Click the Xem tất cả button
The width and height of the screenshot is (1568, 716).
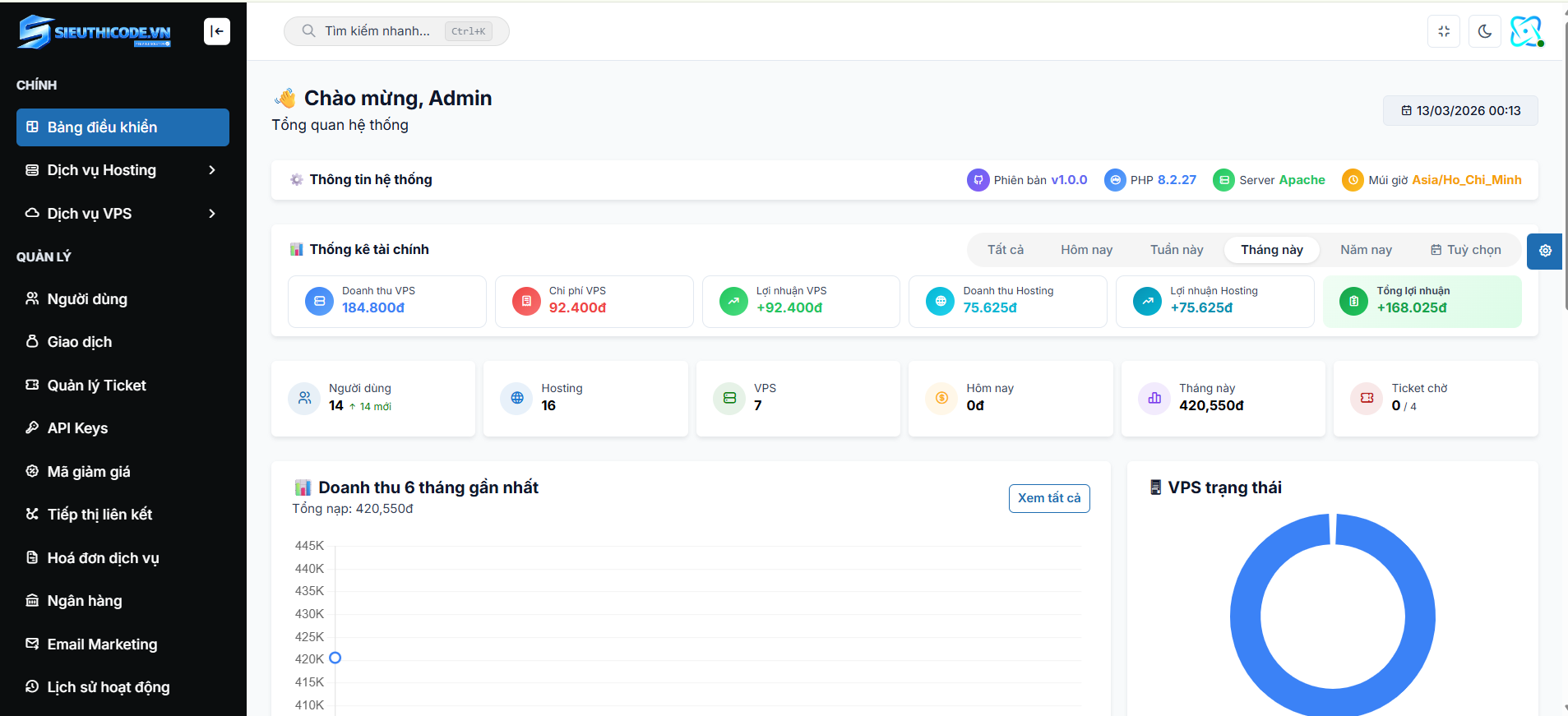1049,498
